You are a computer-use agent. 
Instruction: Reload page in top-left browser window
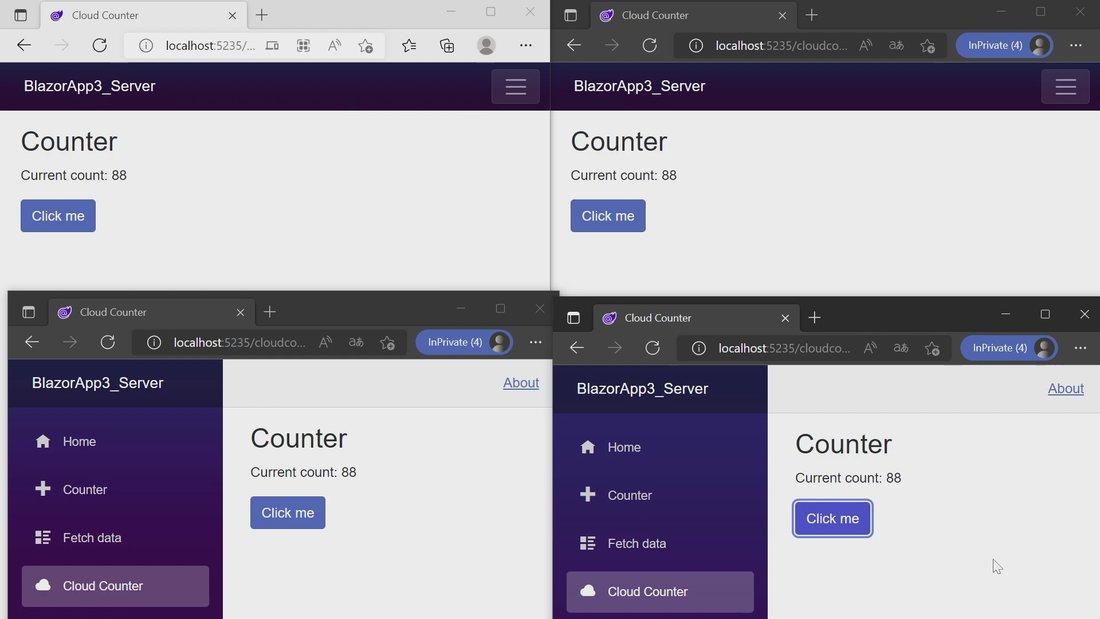[100, 46]
